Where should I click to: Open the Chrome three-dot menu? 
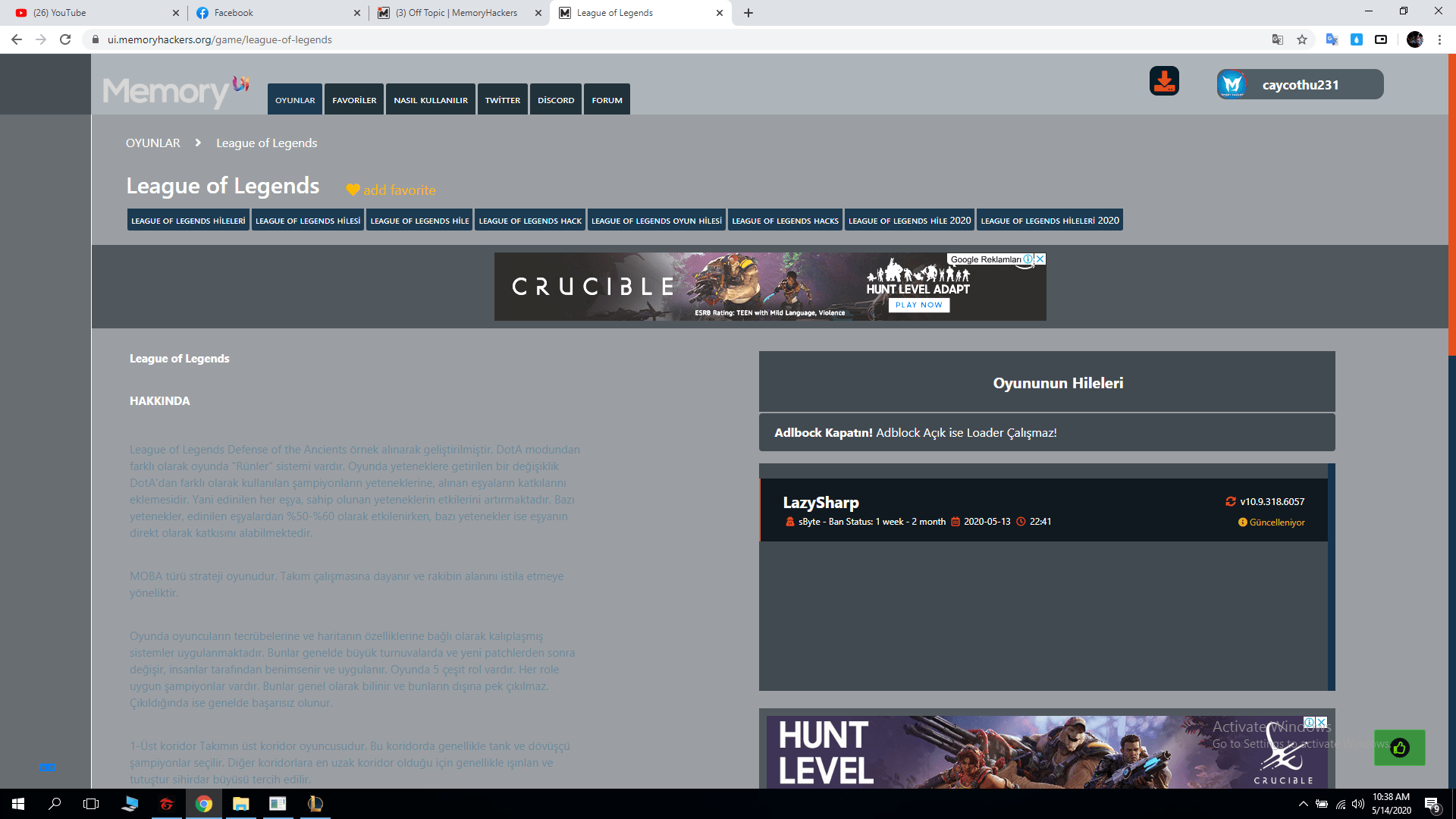(1439, 39)
